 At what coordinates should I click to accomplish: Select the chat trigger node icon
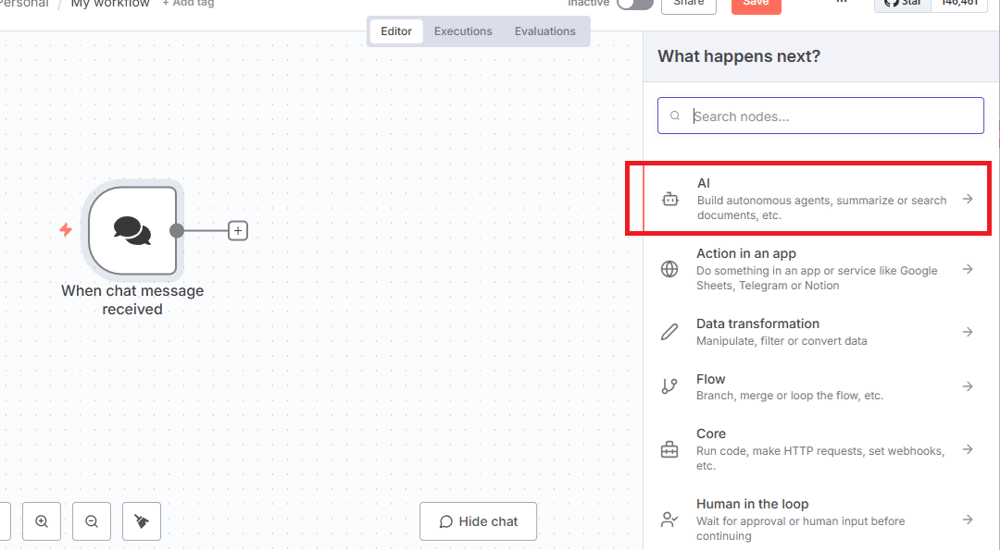click(x=132, y=230)
